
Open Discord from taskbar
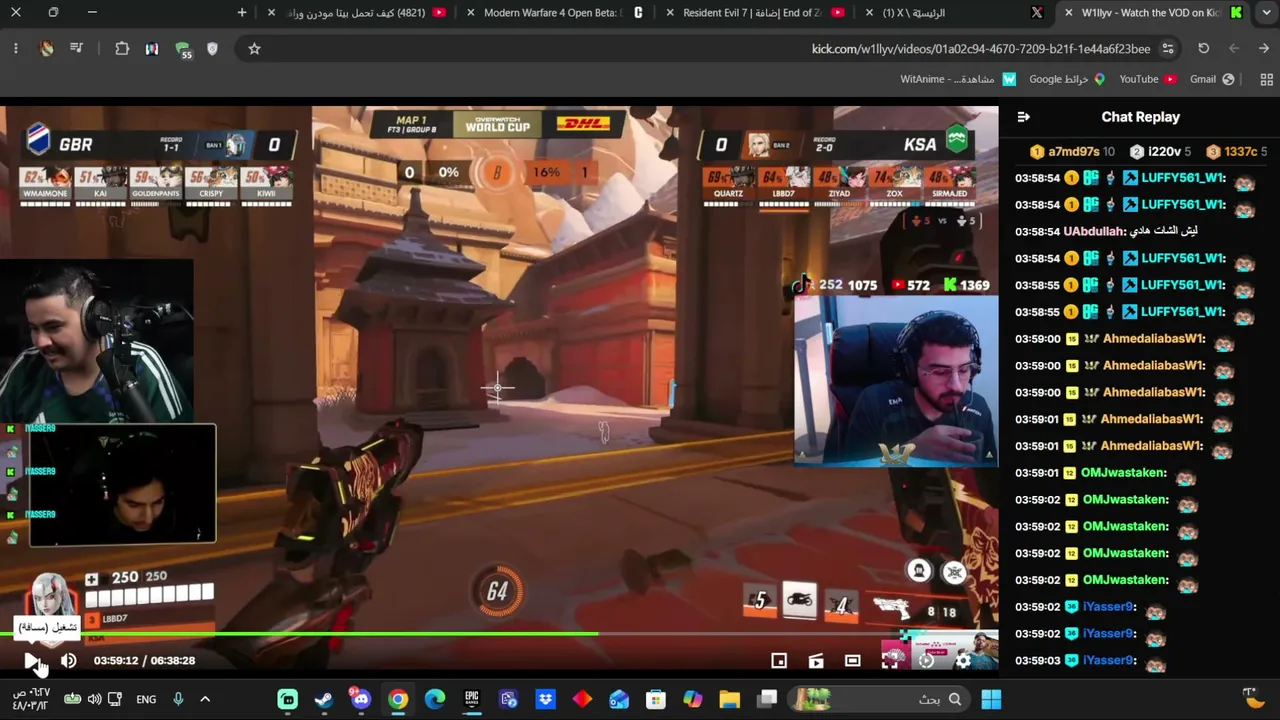point(361,699)
